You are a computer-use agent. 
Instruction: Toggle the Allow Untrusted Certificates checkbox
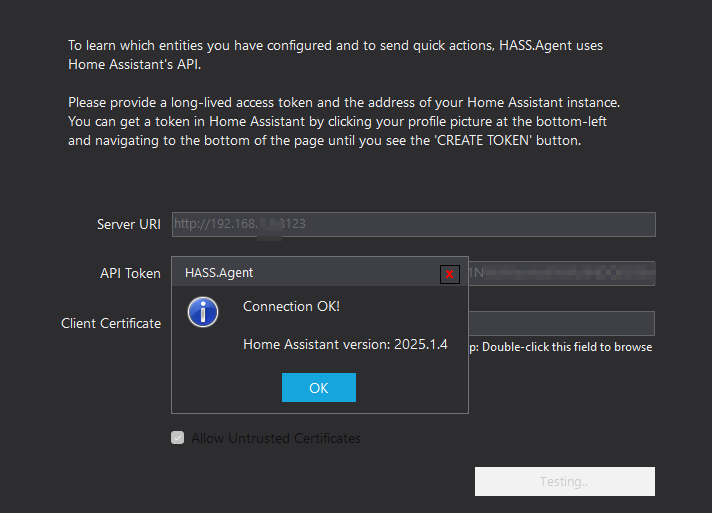coord(178,438)
